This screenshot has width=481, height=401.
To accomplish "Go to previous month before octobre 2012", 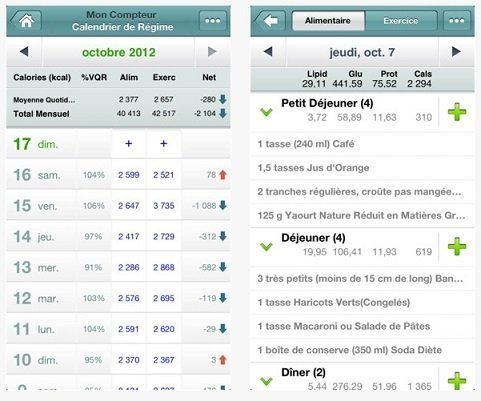I will pyautogui.click(x=24, y=52).
